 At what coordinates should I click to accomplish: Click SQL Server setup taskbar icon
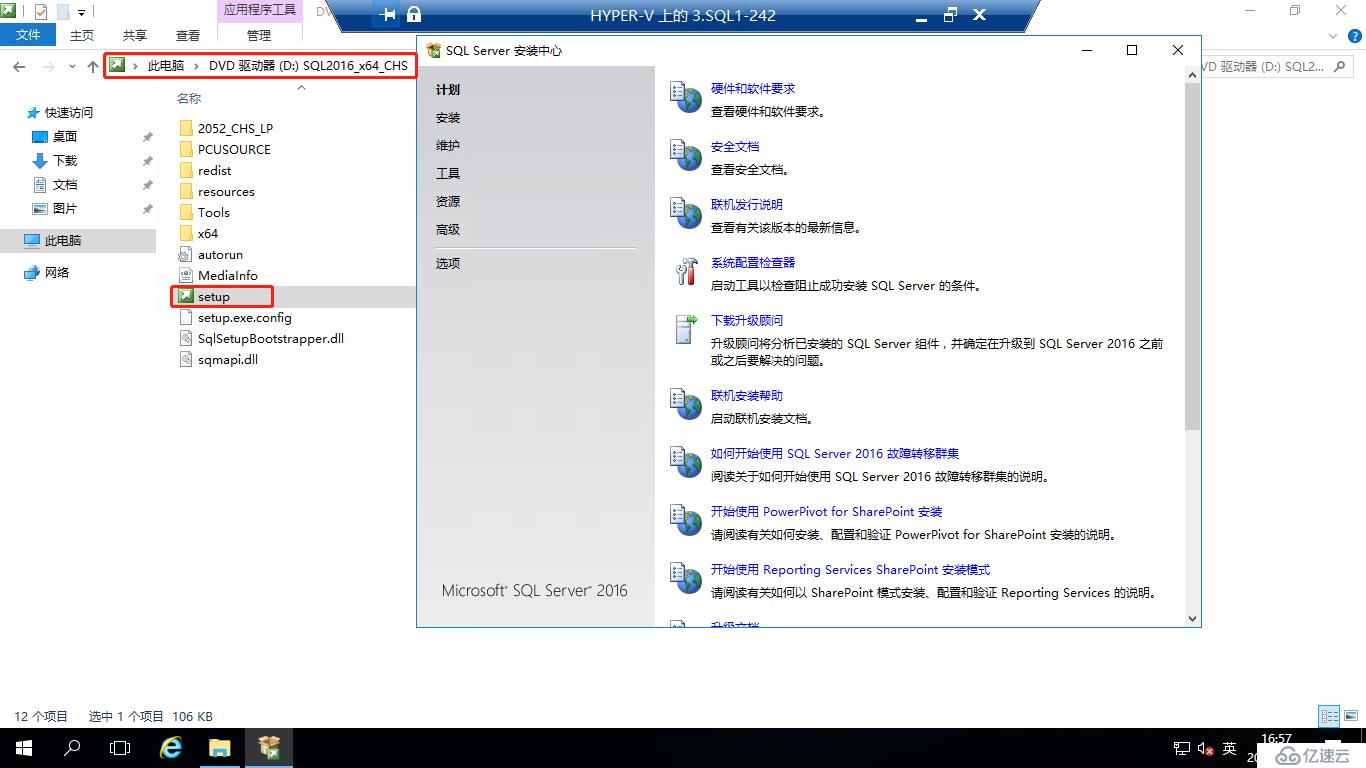(x=268, y=748)
